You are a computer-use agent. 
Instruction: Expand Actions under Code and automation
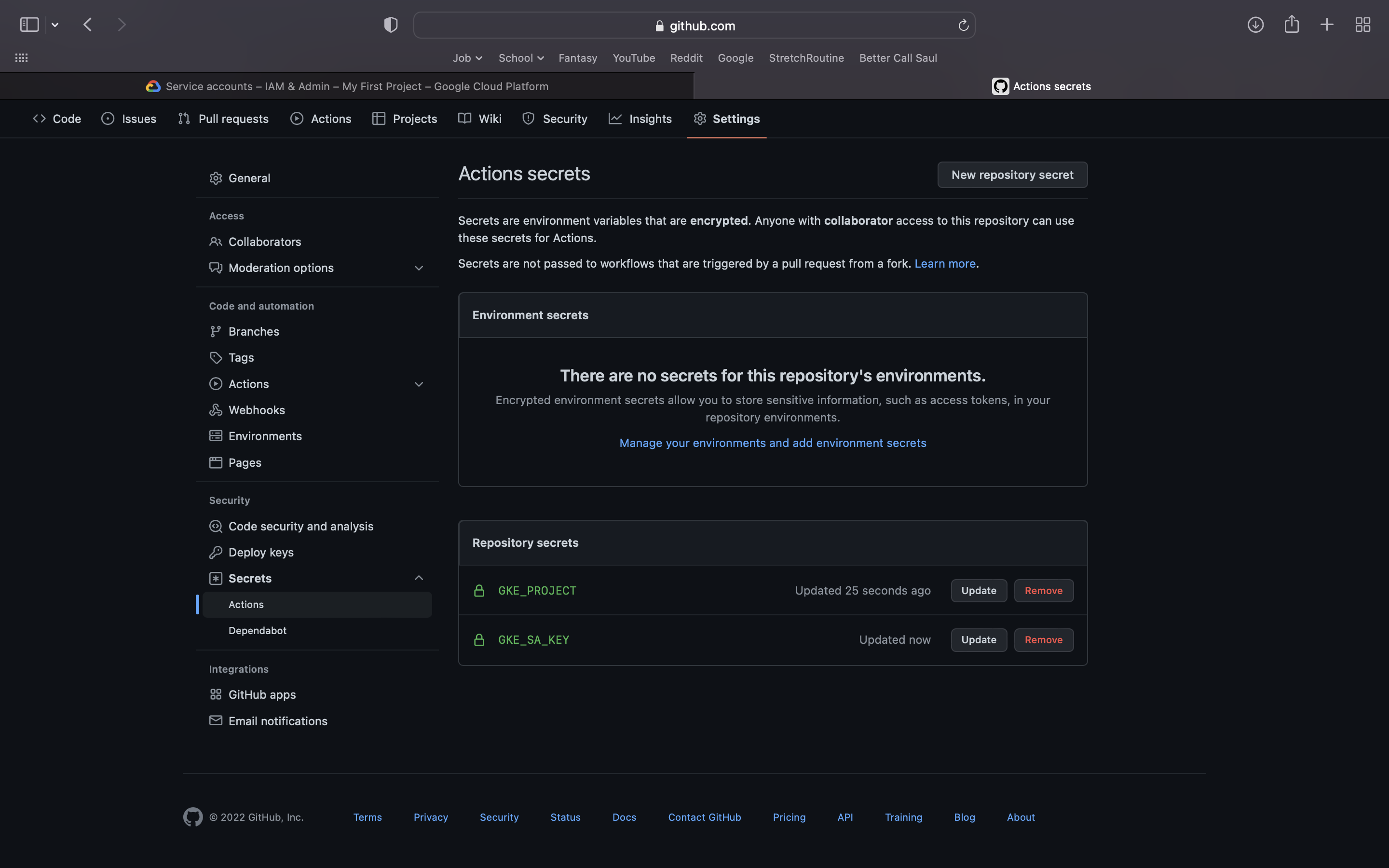click(419, 384)
